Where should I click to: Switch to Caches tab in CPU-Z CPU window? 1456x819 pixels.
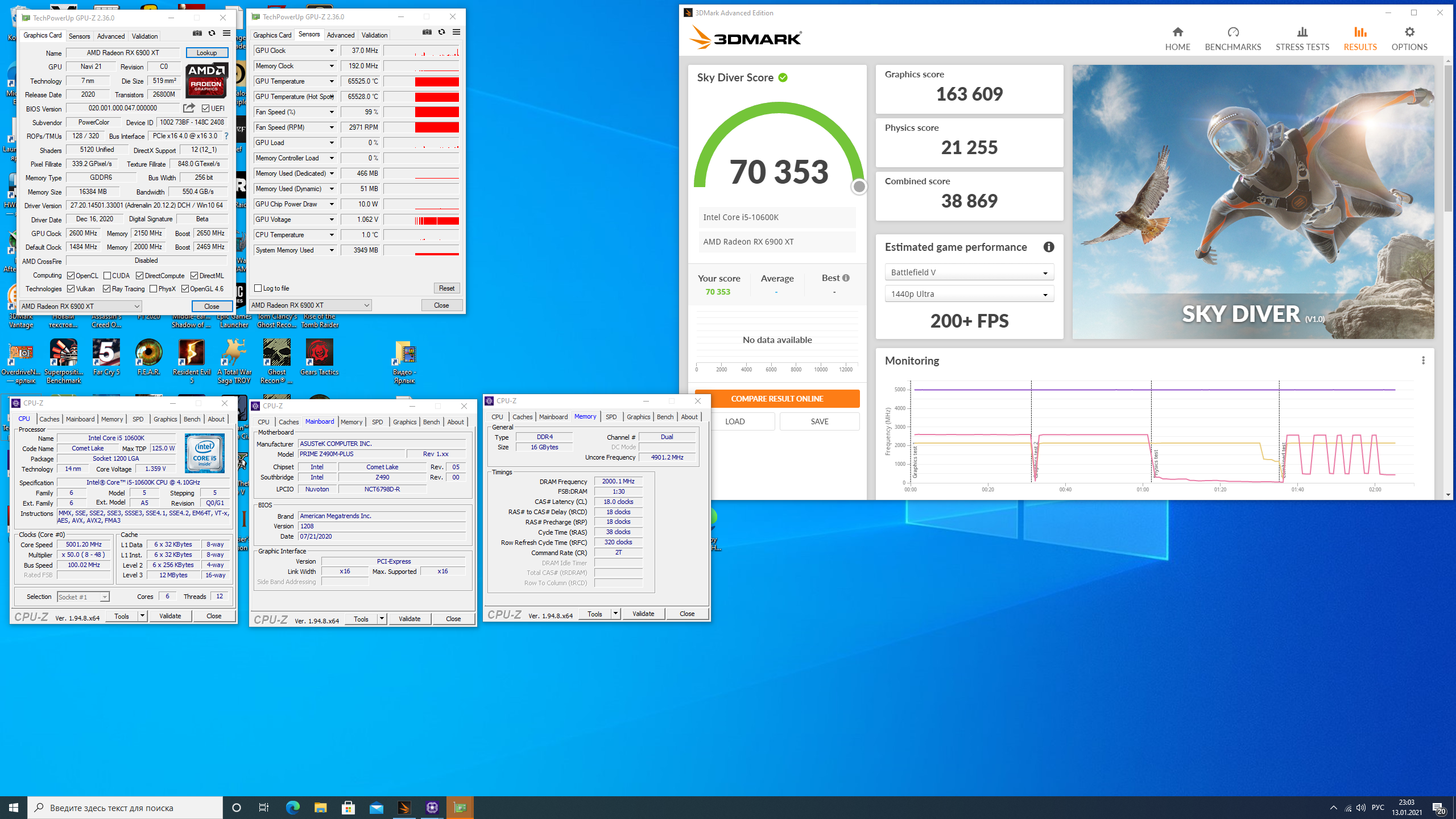pyautogui.click(x=49, y=419)
